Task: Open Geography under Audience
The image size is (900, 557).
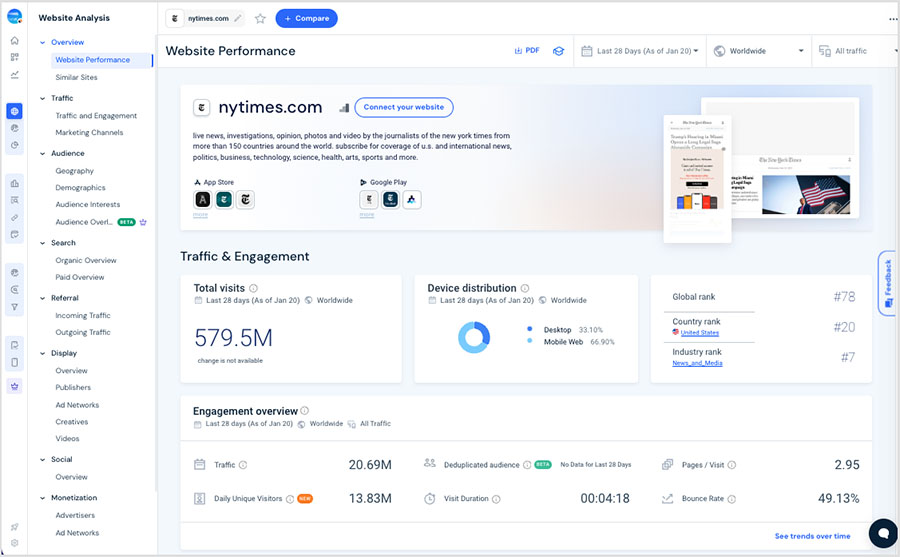Action: tap(74, 171)
